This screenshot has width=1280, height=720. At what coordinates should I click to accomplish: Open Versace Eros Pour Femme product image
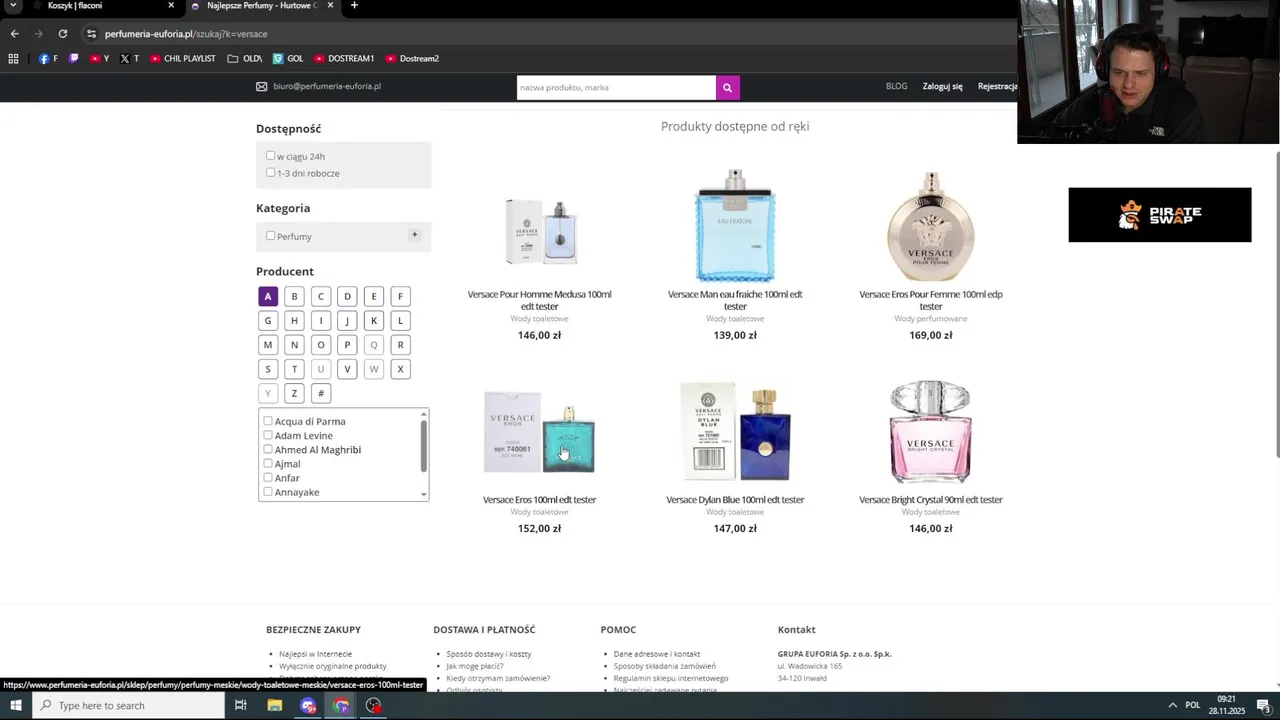[x=930, y=226]
